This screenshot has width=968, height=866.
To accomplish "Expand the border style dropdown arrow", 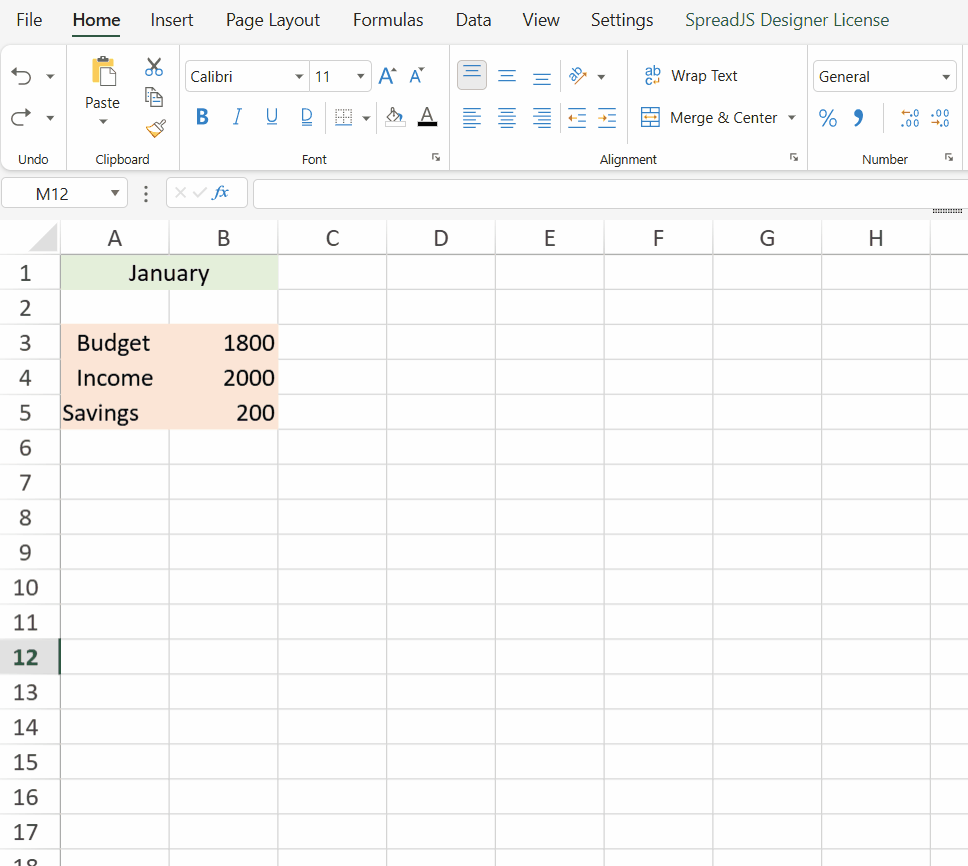I will [x=366, y=118].
